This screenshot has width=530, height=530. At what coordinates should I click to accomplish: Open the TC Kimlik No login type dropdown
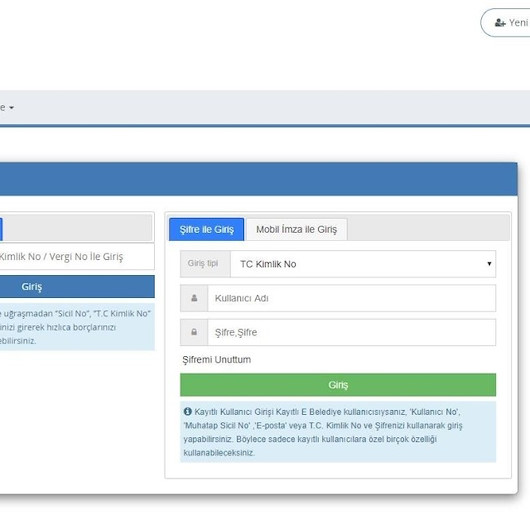363,264
